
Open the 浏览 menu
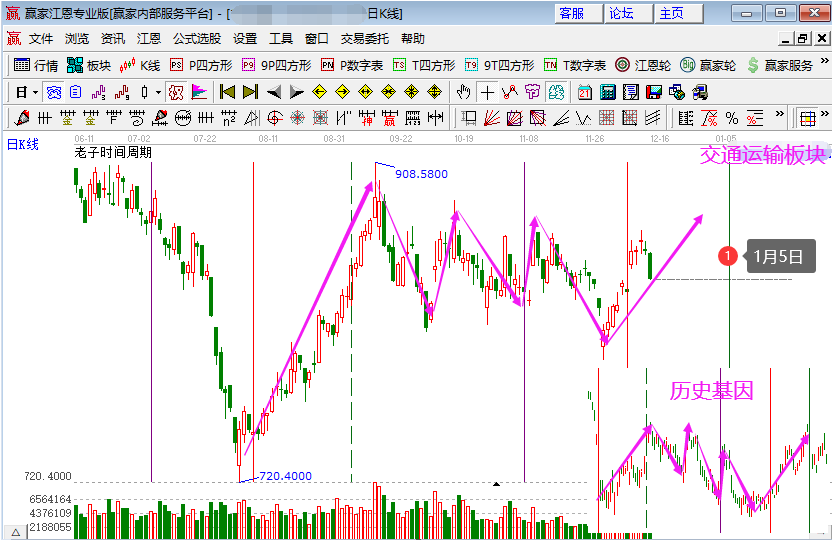(77, 39)
